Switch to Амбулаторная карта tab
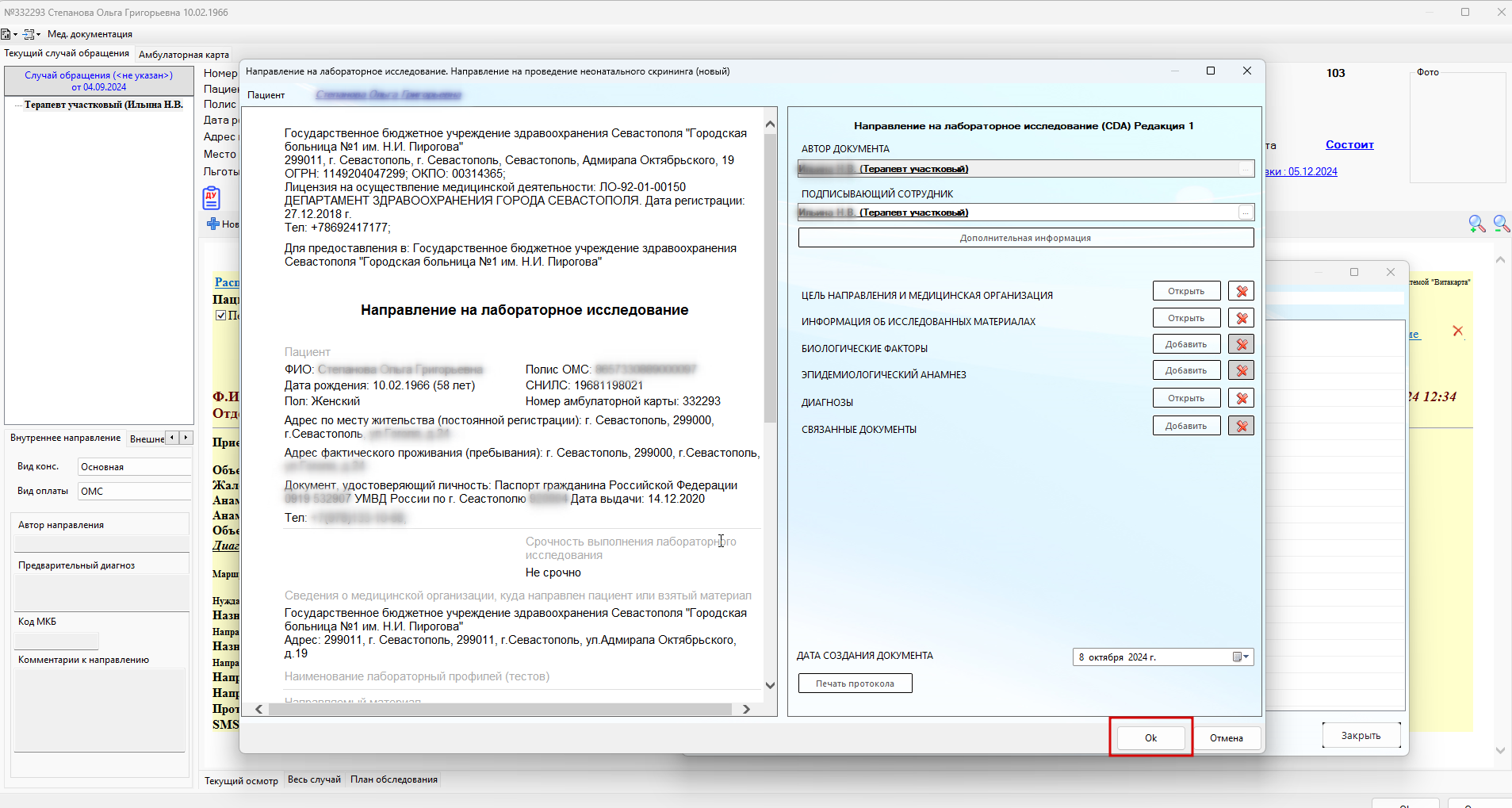This screenshot has height=808, width=1512. click(x=184, y=55)
